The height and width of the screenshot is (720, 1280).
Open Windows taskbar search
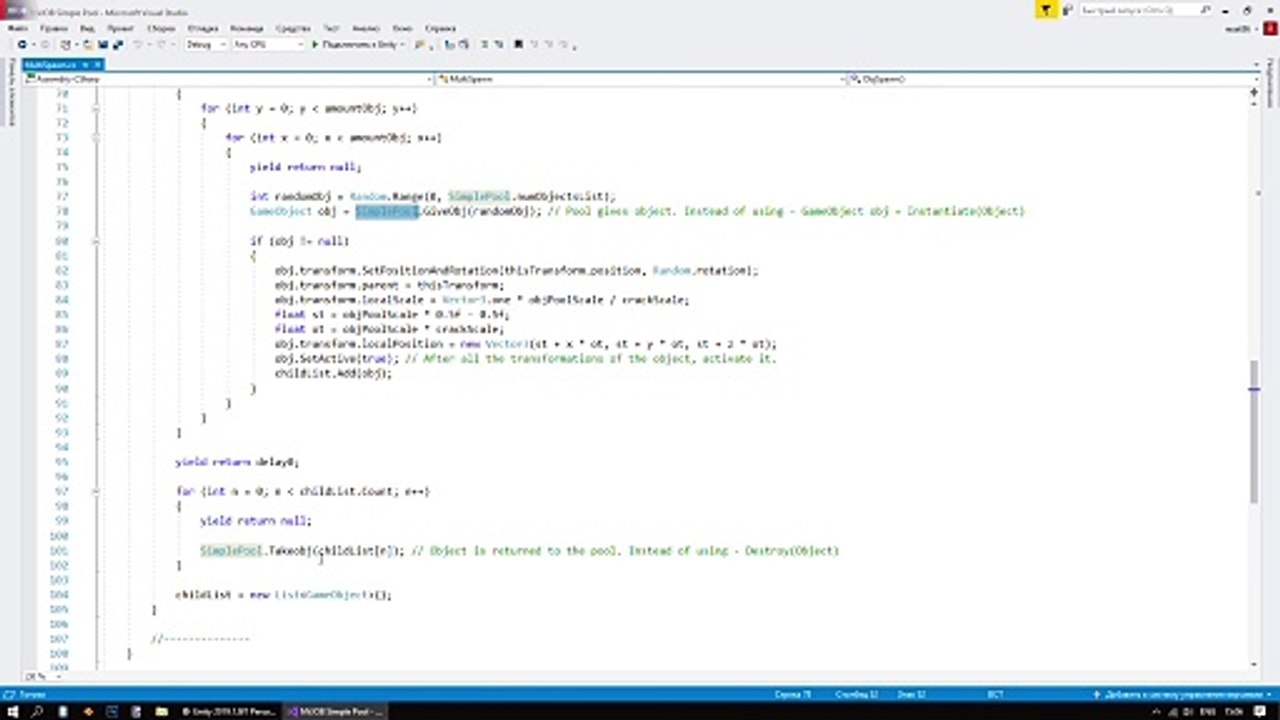click(37, 711)
